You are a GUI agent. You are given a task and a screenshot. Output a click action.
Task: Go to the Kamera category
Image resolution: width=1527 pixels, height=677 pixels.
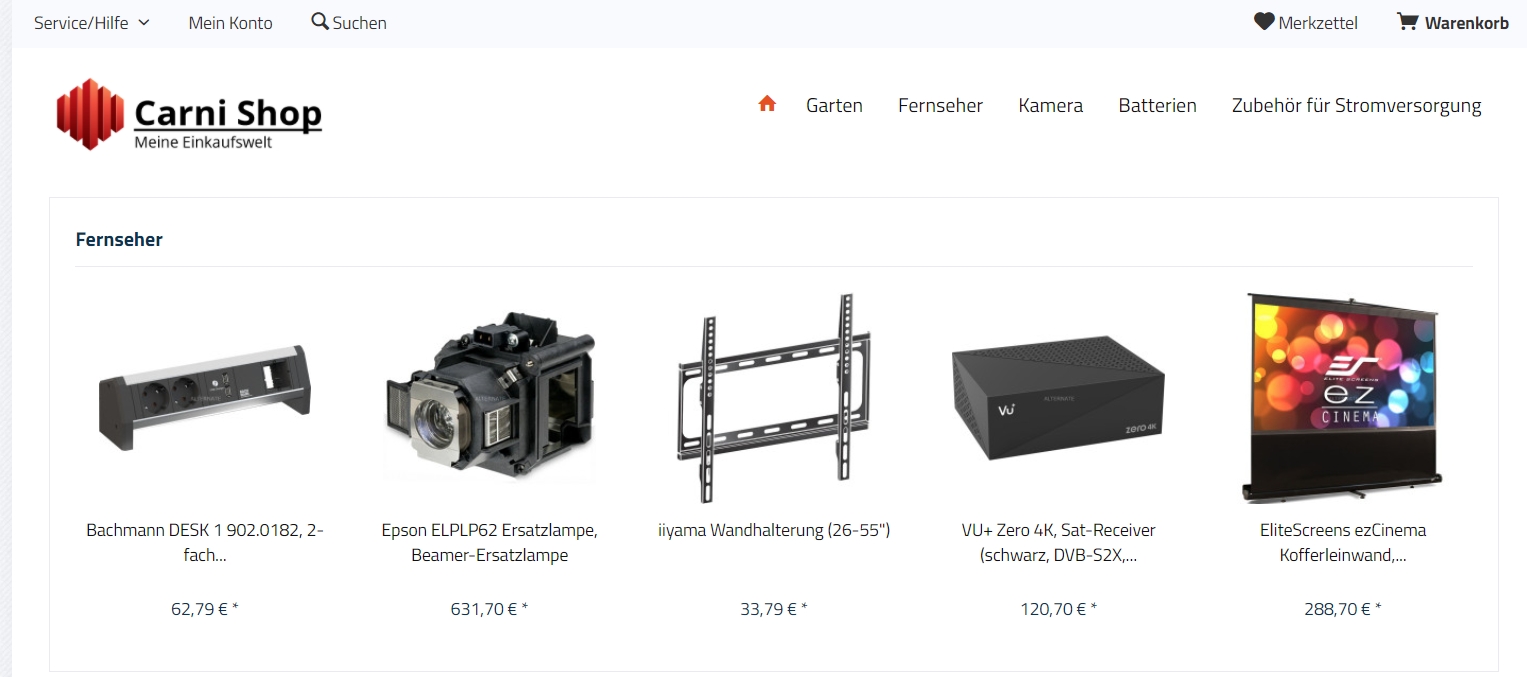pyautogui.click(x=1050, y=105)
